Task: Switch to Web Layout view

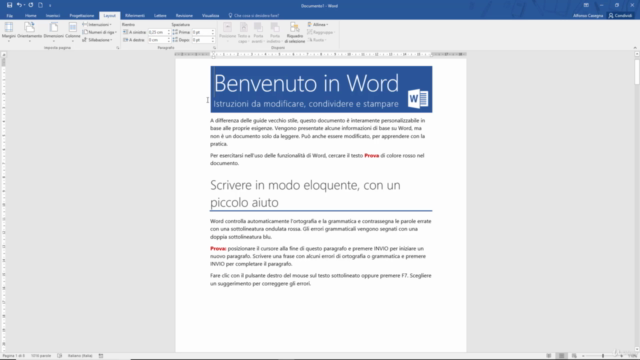Action: point(574,356)
